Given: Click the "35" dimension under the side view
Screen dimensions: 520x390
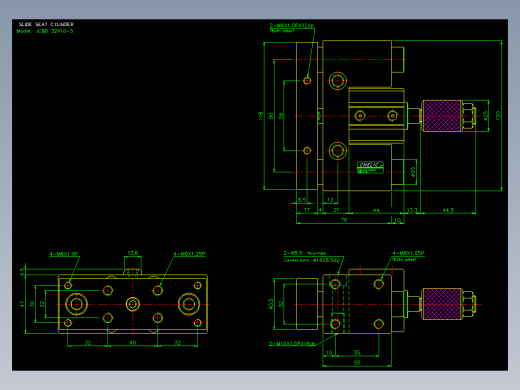Looking at the screenshot, I should click(357, 352).
